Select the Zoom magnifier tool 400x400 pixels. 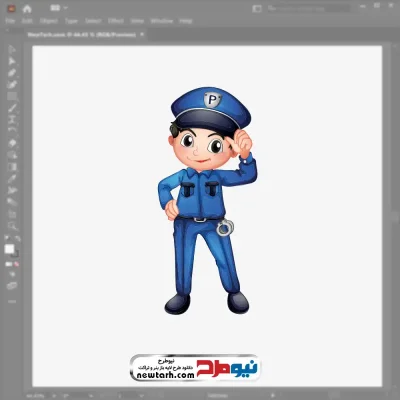pyautogui.click(x=12, y=226)
